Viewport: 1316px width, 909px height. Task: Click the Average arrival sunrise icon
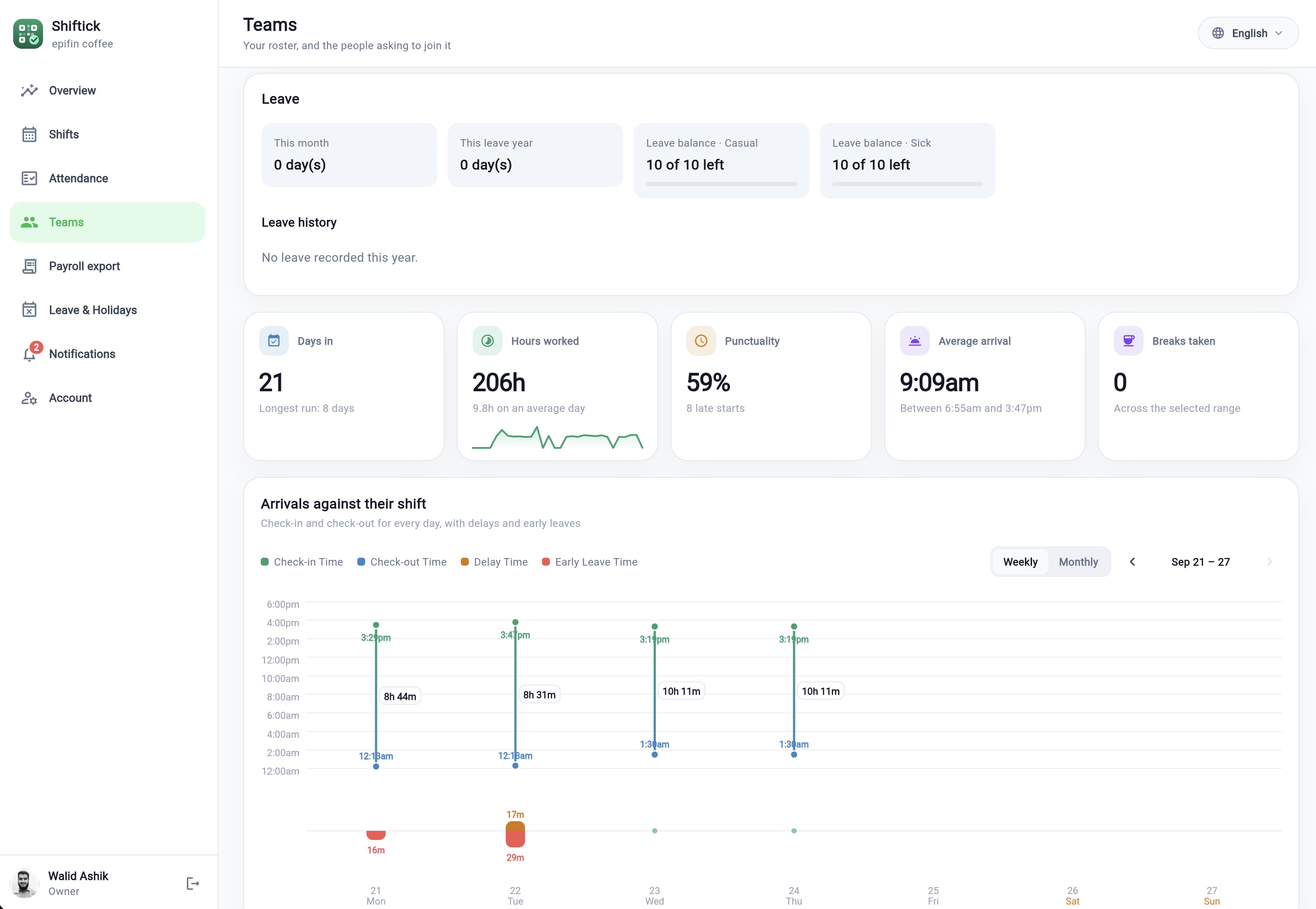pos(915,341)
